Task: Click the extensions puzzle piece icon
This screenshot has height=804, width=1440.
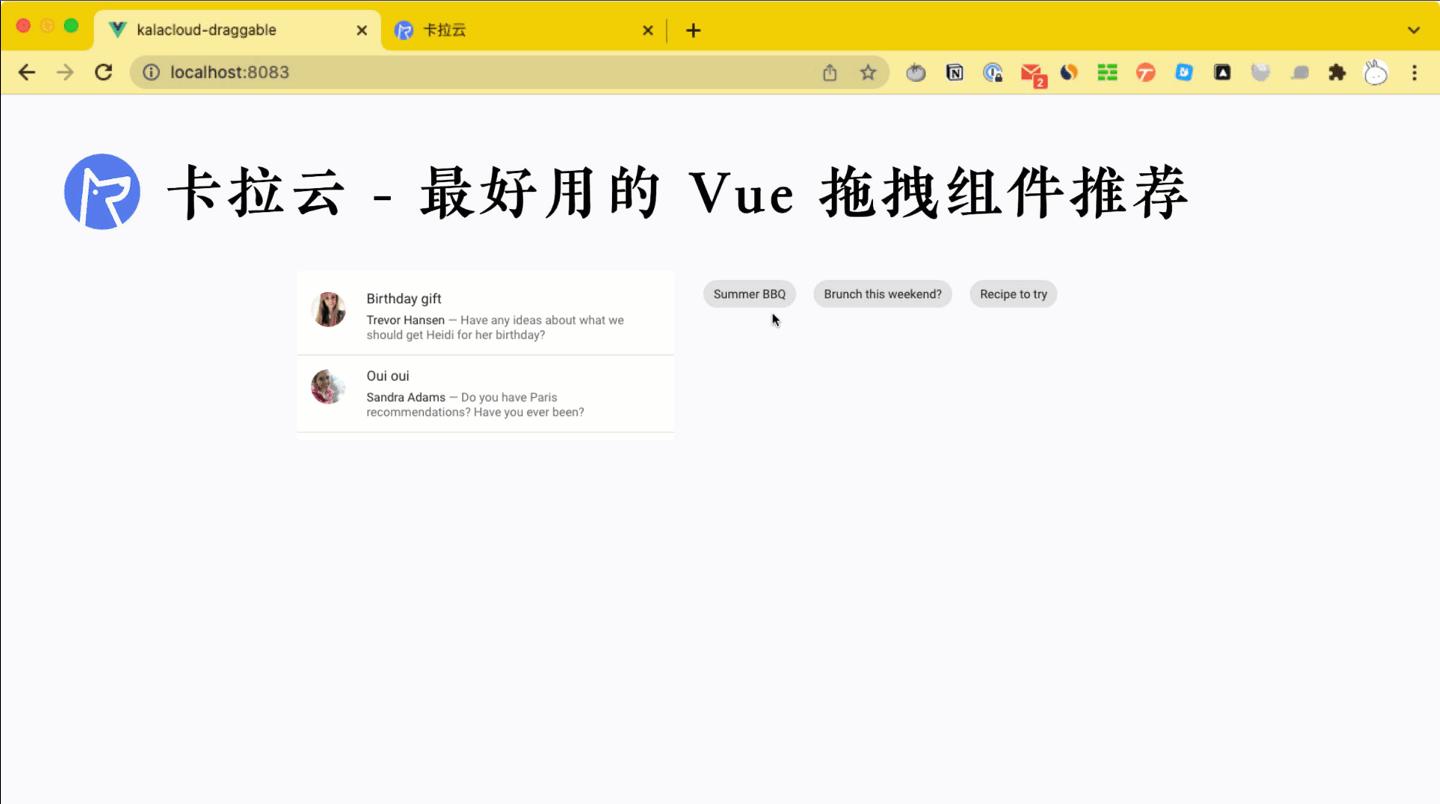Action: click(x=1337, y=71)
